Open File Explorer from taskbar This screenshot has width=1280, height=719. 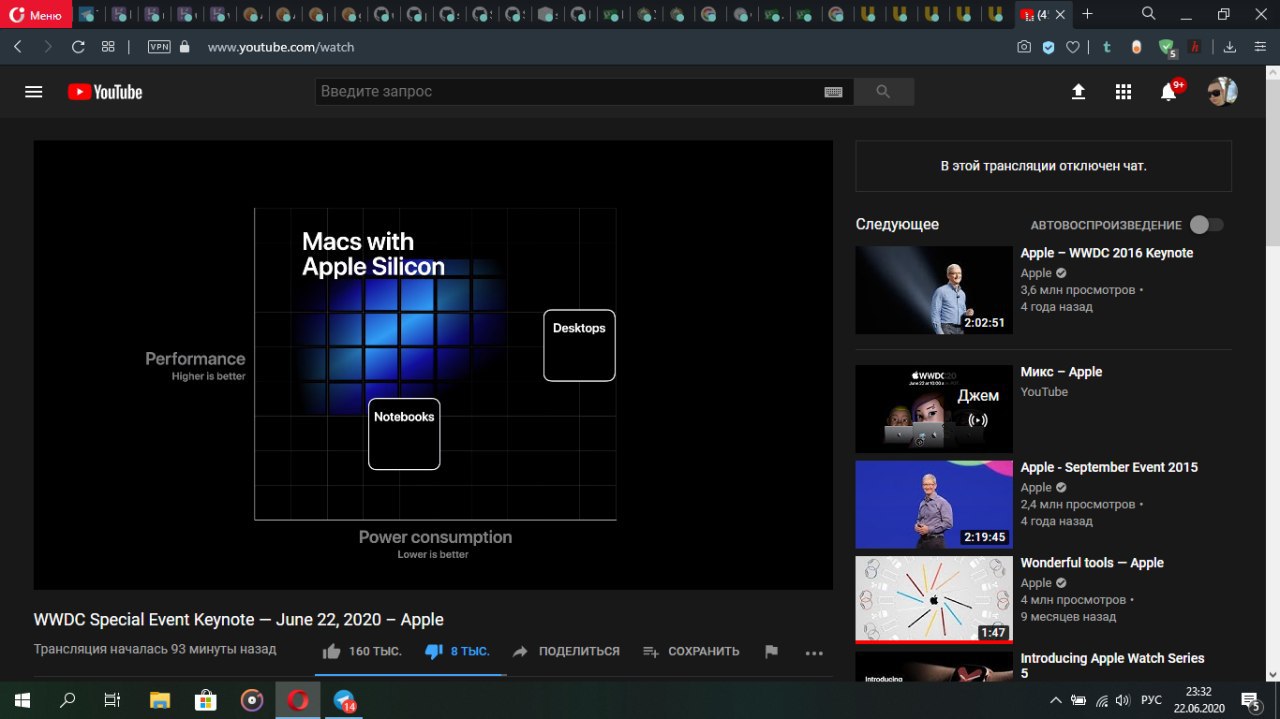coord(160,700)
